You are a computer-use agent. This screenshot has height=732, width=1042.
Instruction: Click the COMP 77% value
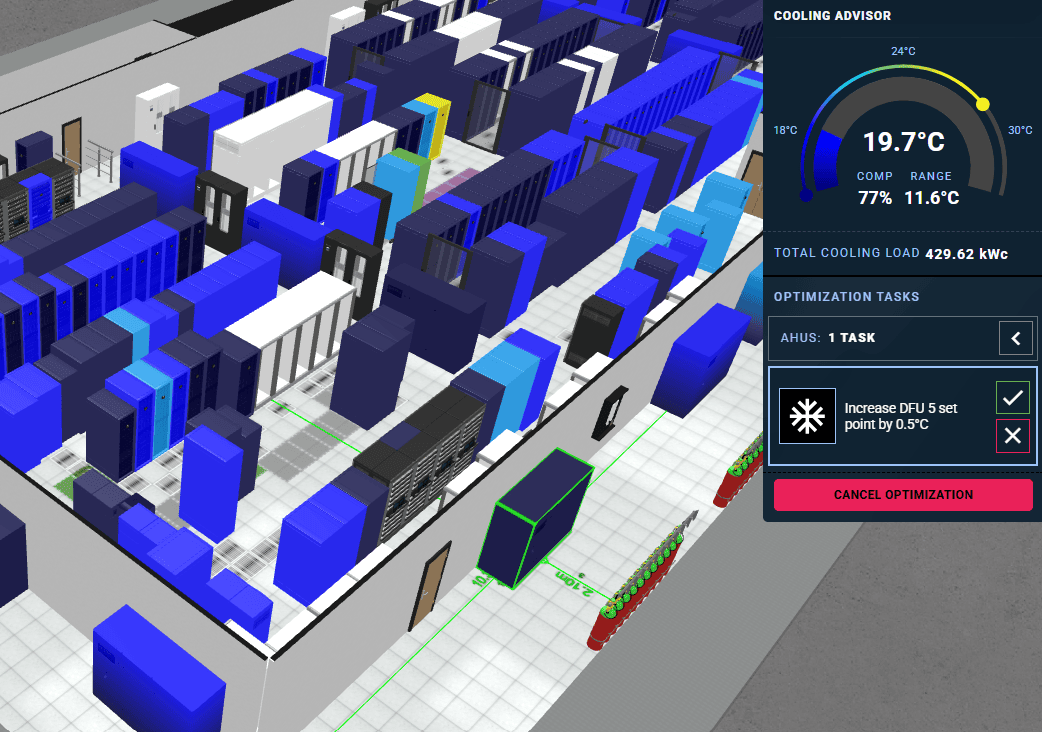point(875,198)
